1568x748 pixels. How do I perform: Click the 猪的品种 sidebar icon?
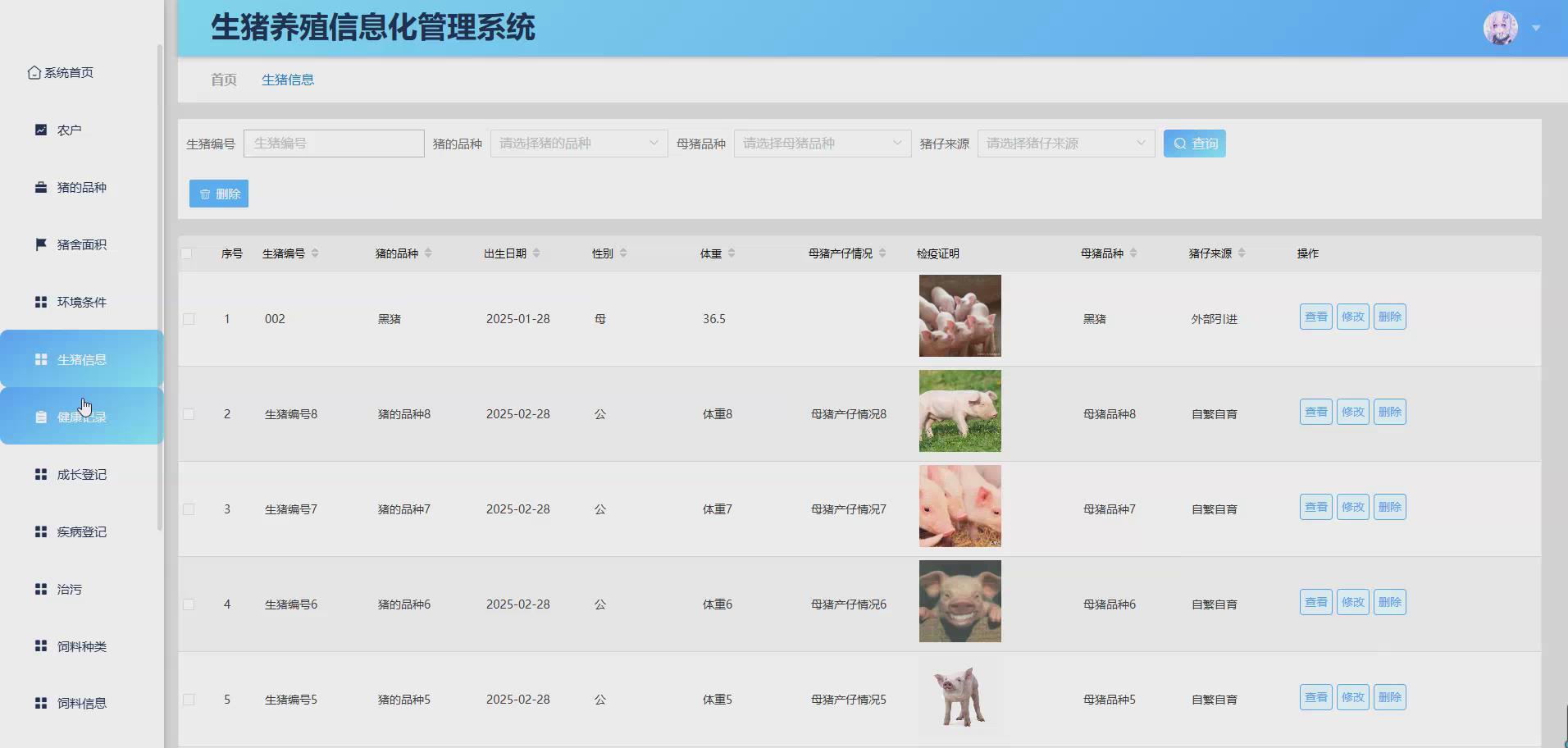(40, 186)
